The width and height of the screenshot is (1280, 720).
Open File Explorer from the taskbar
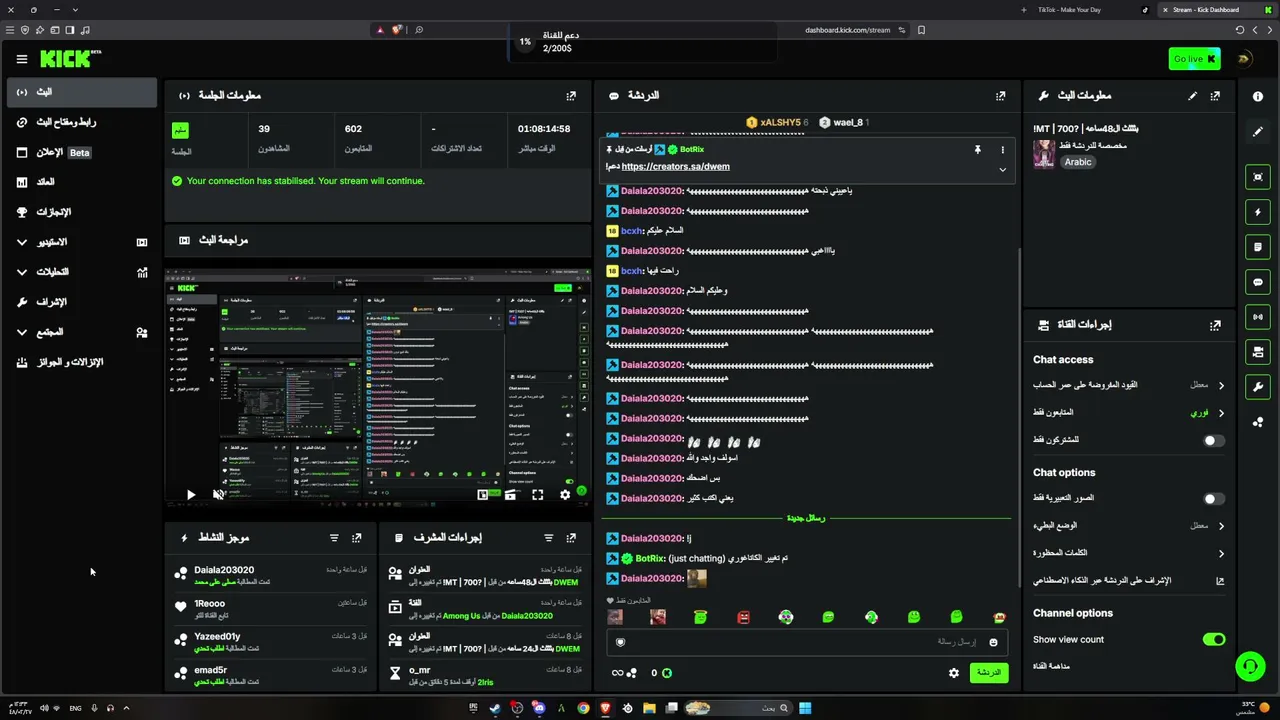650,708
